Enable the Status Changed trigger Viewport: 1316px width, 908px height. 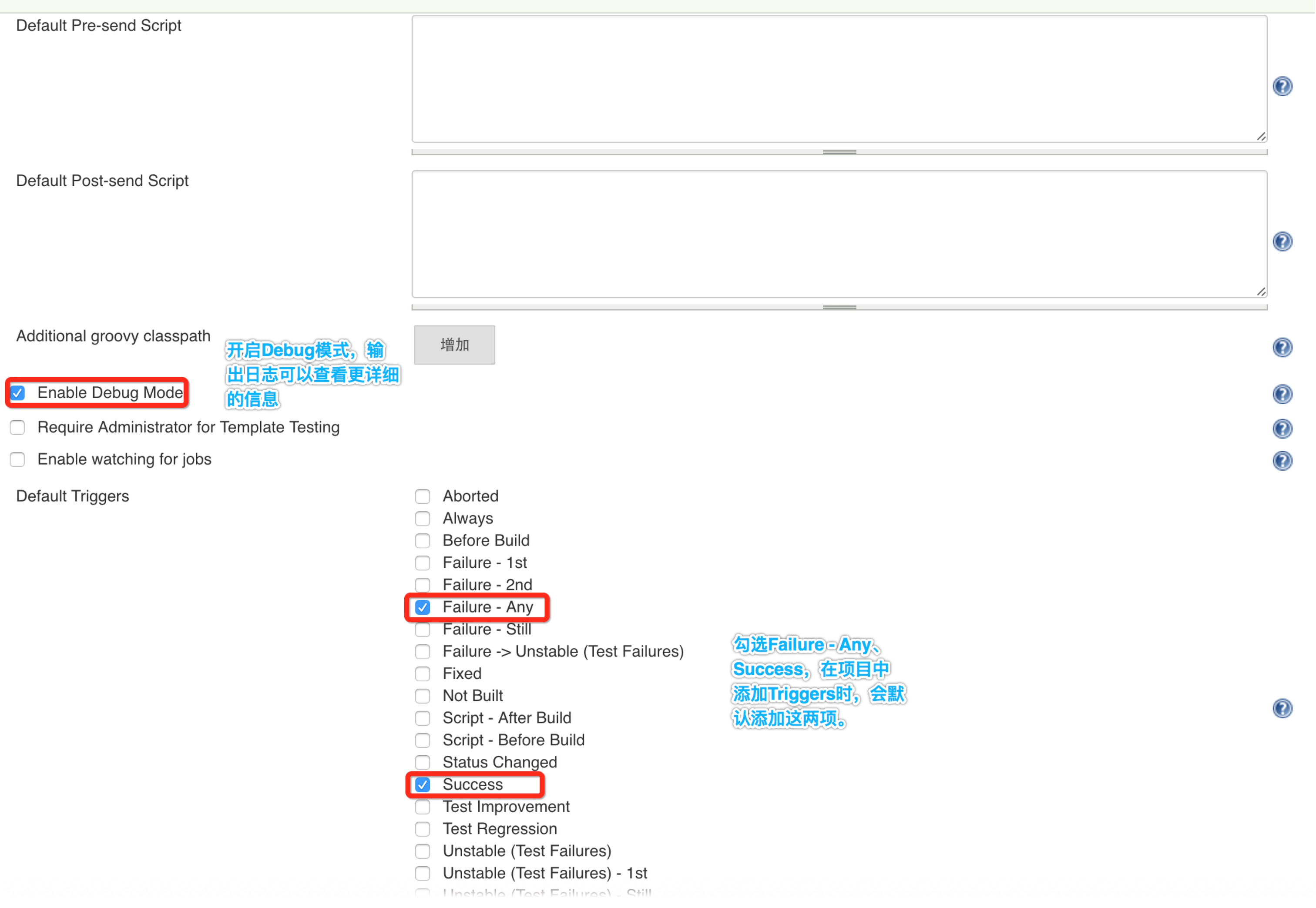423,762
